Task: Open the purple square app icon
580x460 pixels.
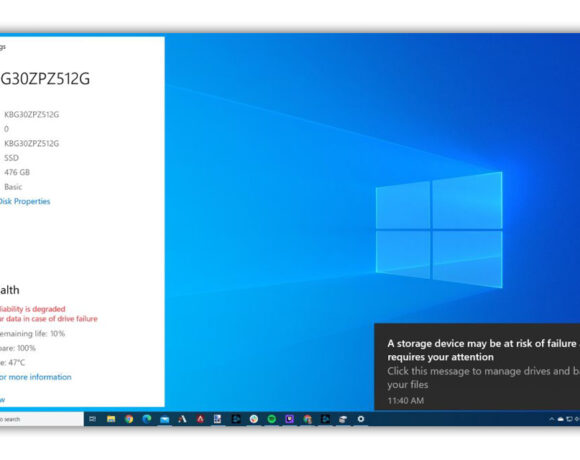Action: [x=290, y=419]
